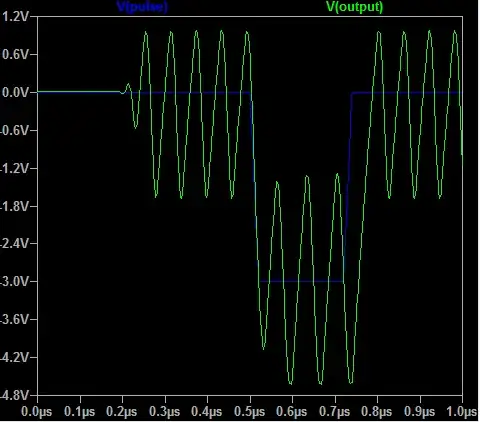Click the -4.8V vertical axis label
Viewport: 480px width, 422px height.
15,396
